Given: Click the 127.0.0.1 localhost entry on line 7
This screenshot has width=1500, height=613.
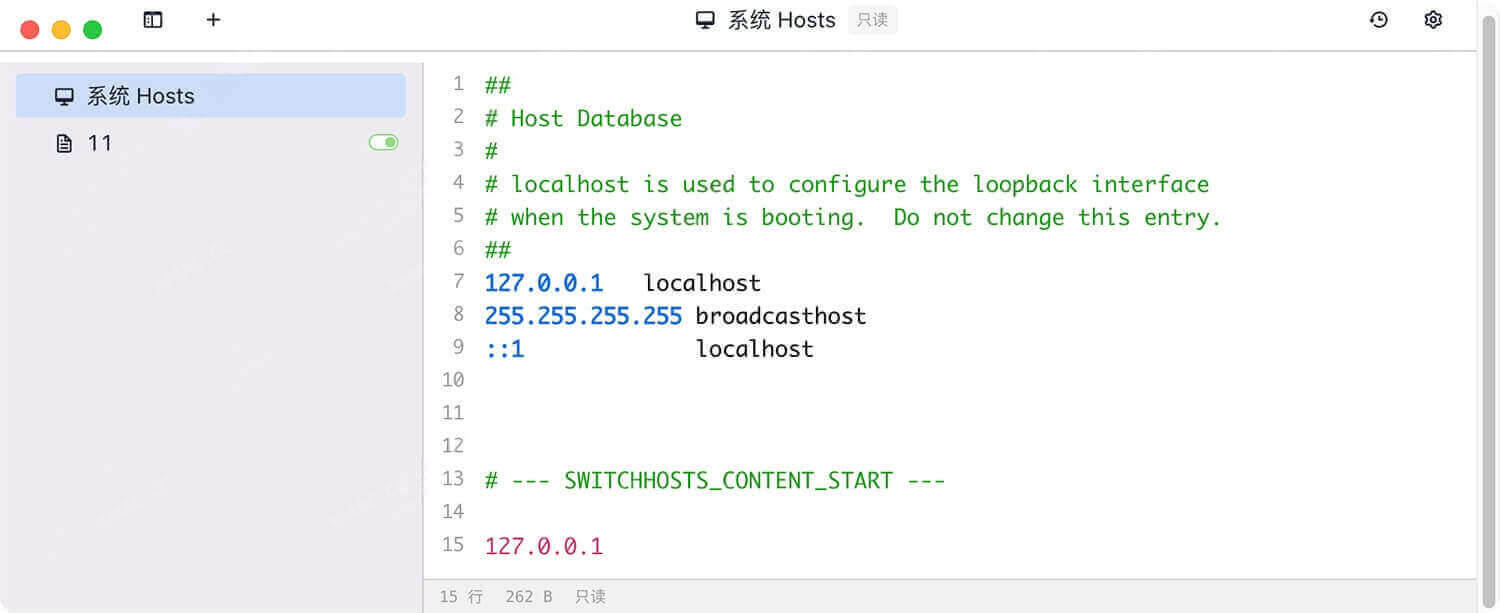Looking at the screenshot, I should coord(622,282).
